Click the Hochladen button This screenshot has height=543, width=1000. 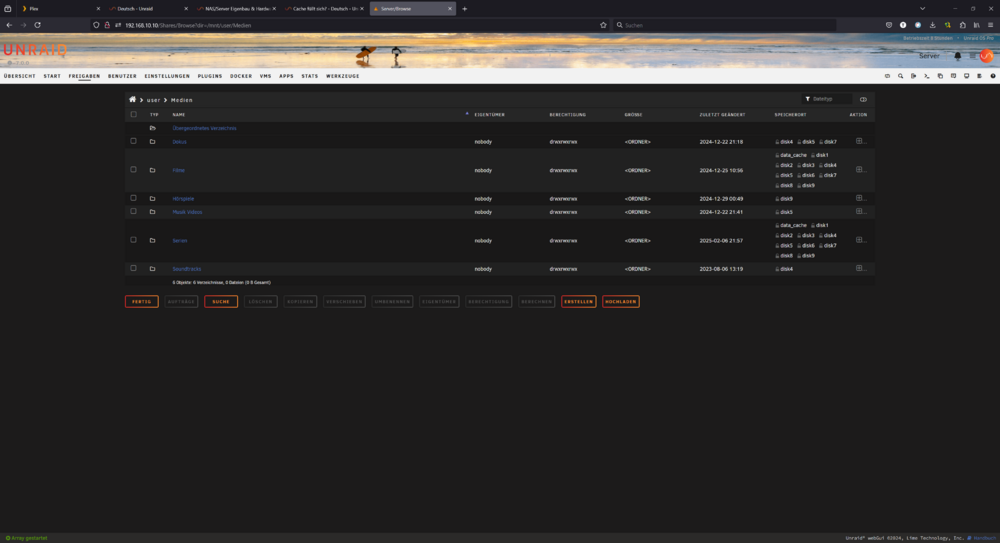[x=621, y=302]
